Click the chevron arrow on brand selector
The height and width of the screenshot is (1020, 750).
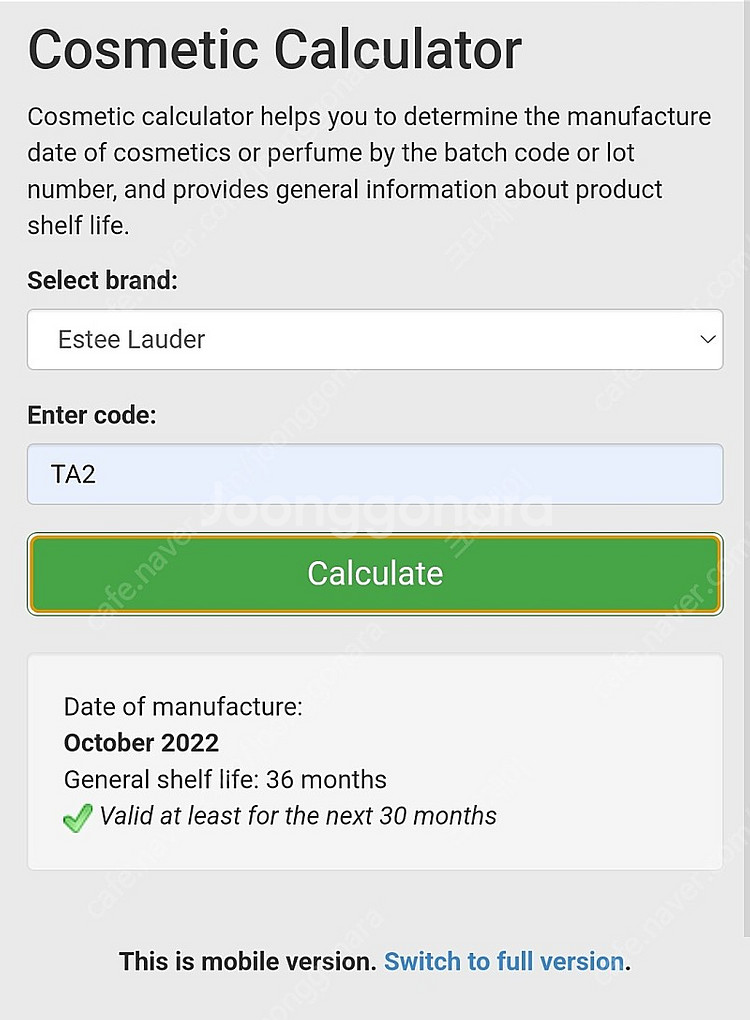pyautogui.click(x=708, y=340)
